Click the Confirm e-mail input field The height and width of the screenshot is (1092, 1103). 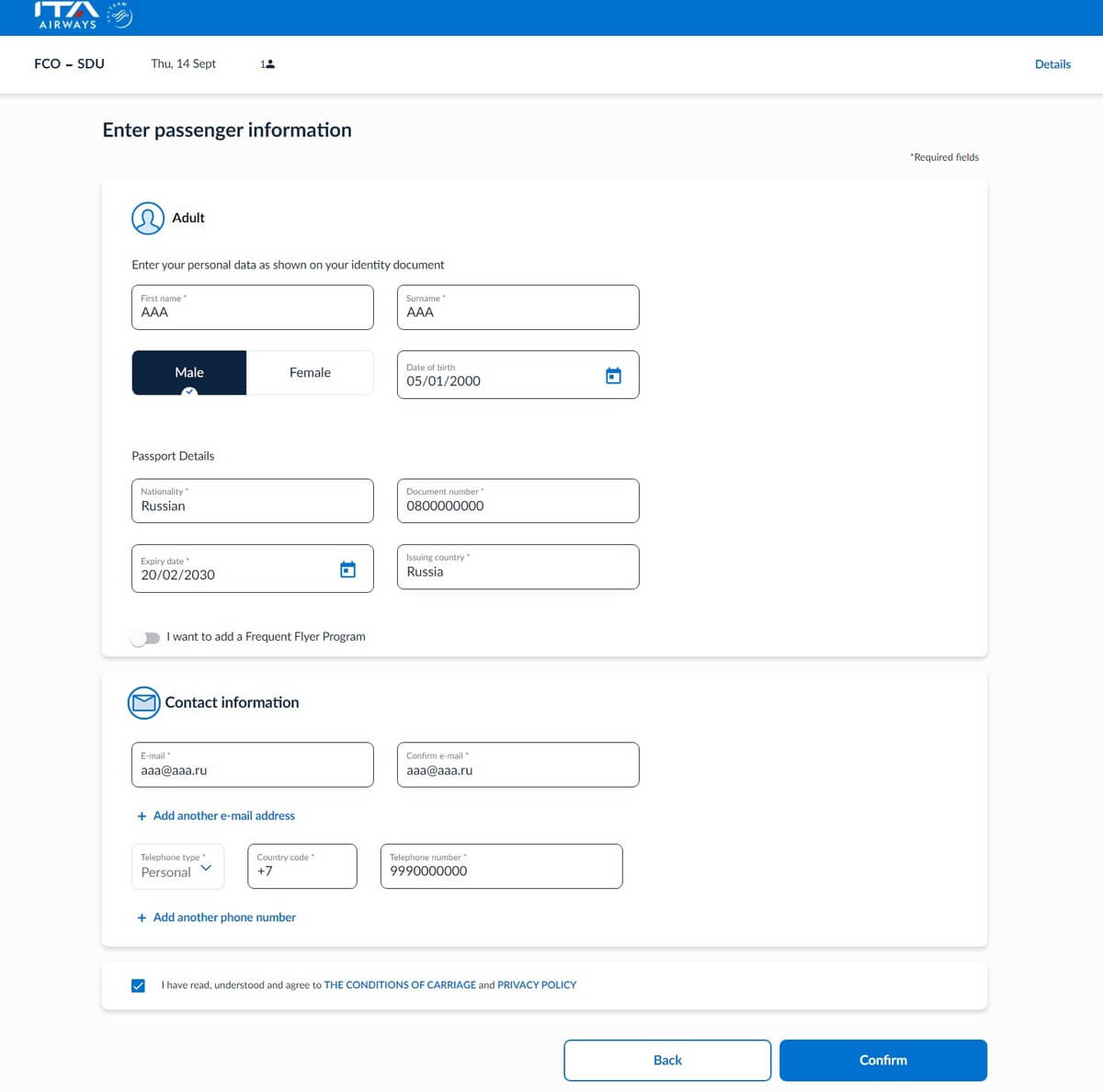(x=518, y=765)
